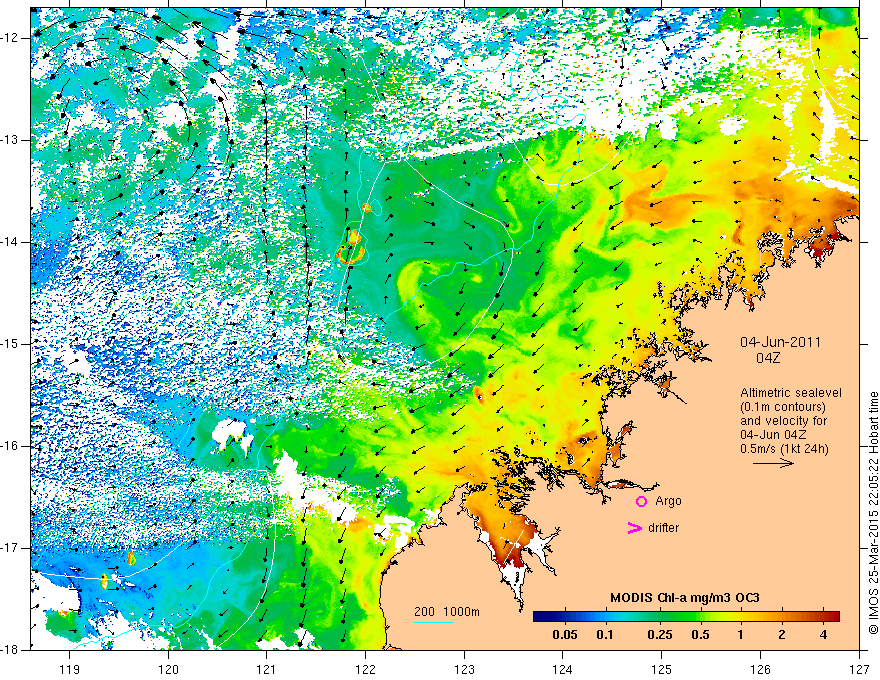880x680 pixels.
Task: Click the 0.5m/s reference velocity arrow
Action: 773,463
